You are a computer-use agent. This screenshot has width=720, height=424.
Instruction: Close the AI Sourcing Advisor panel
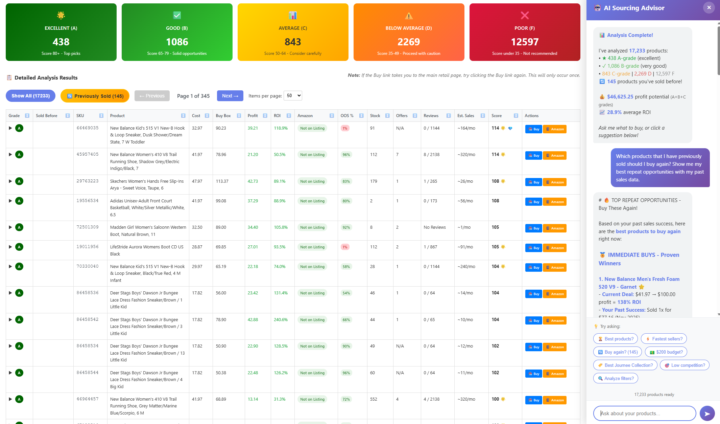(x=709, y=7)
